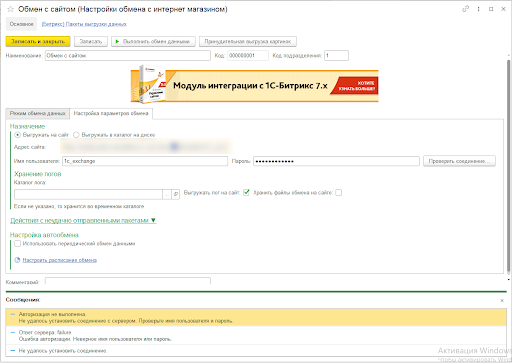This screenshot has width=512, height=363.
Task: Close the Сообщения panel with its x icon
Action: click(x=502, y=300)
